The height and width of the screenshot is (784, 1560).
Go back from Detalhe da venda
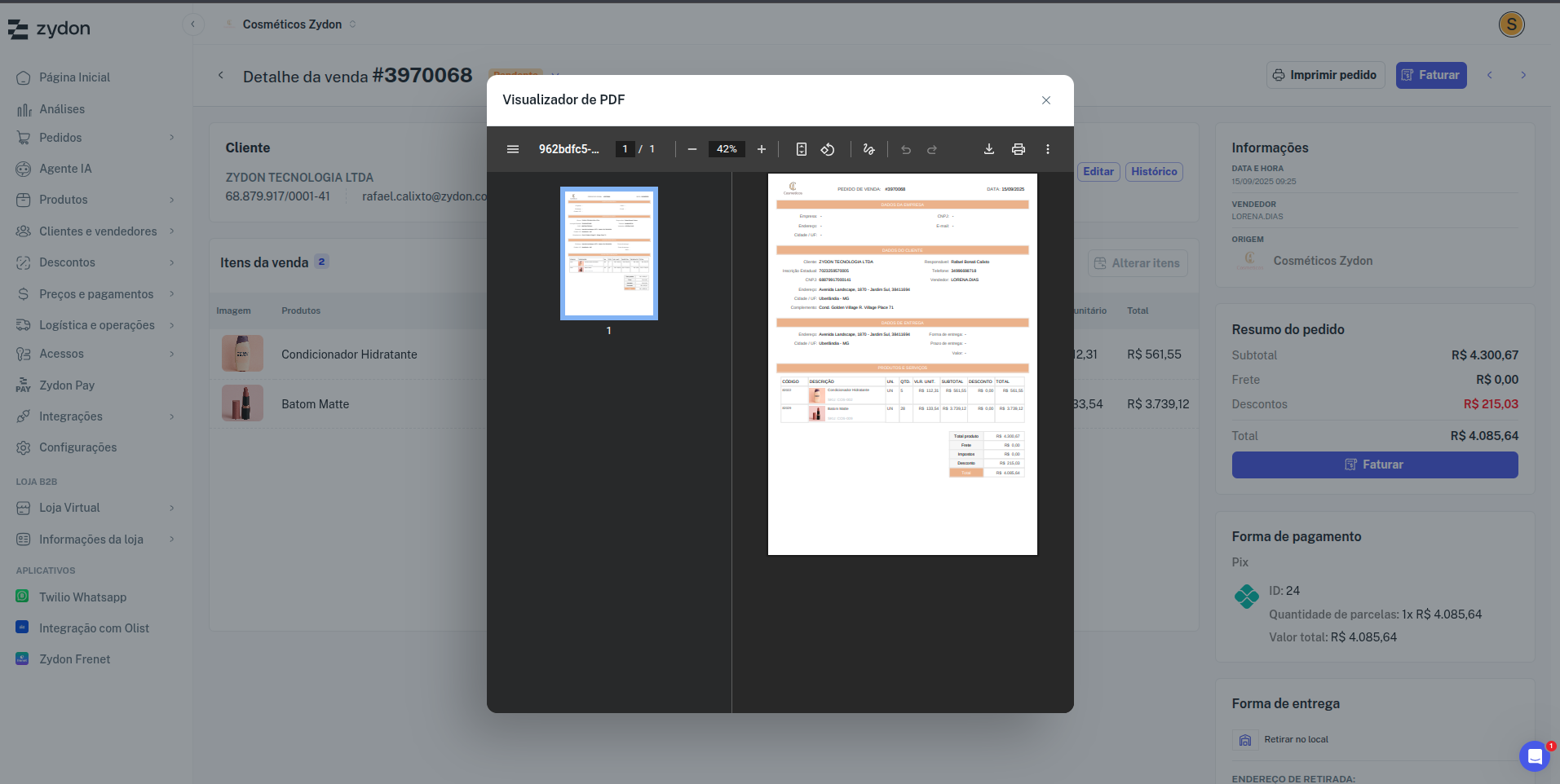[x=221, y=76]
